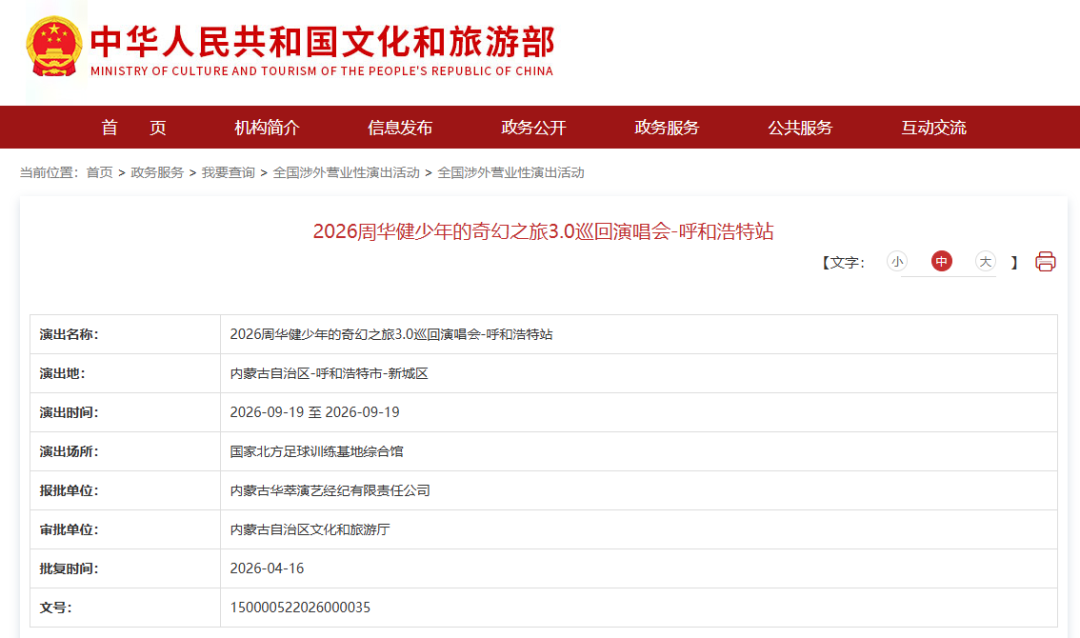Open the 公共服务 navigation menu
Viewport: 1080px width, 638px height.
[800, 127]
